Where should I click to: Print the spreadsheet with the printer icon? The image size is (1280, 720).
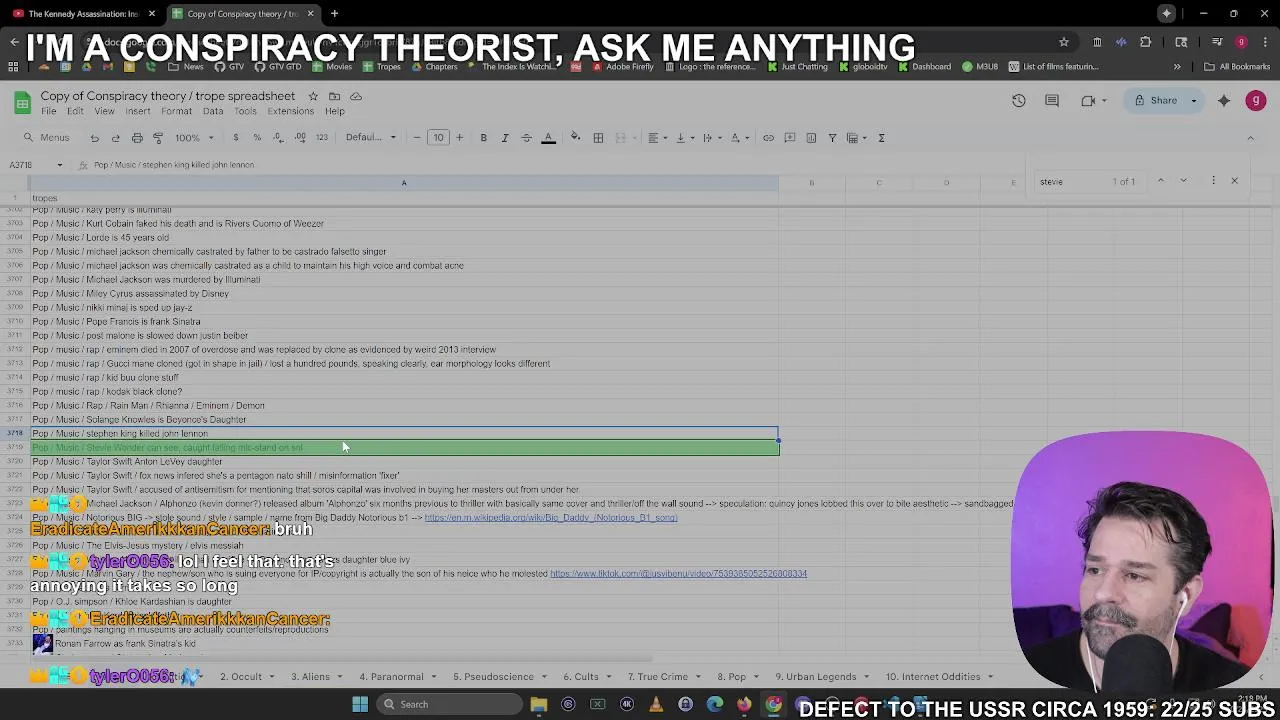(137, 138)
